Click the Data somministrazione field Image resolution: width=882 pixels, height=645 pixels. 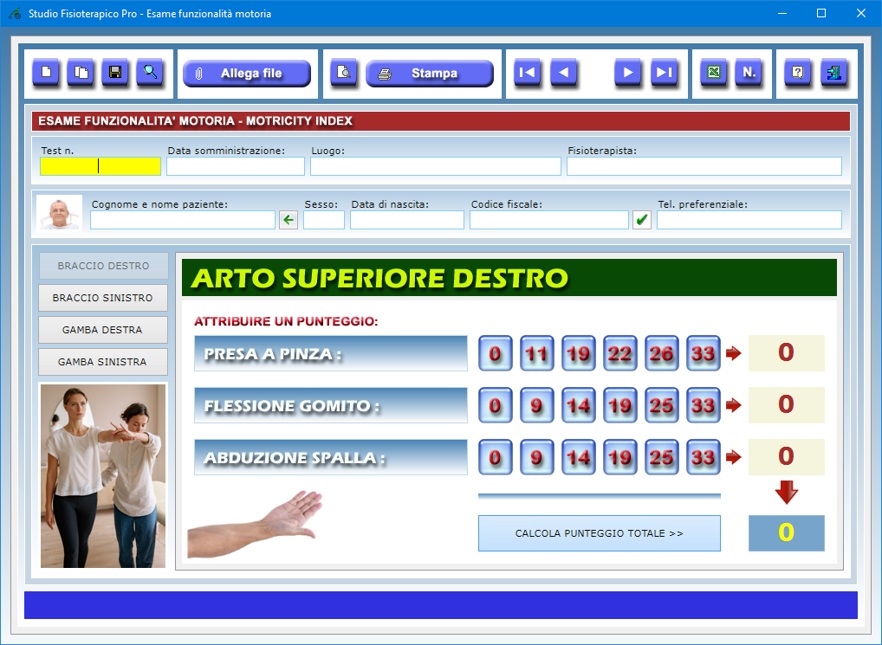pos(235,166)
